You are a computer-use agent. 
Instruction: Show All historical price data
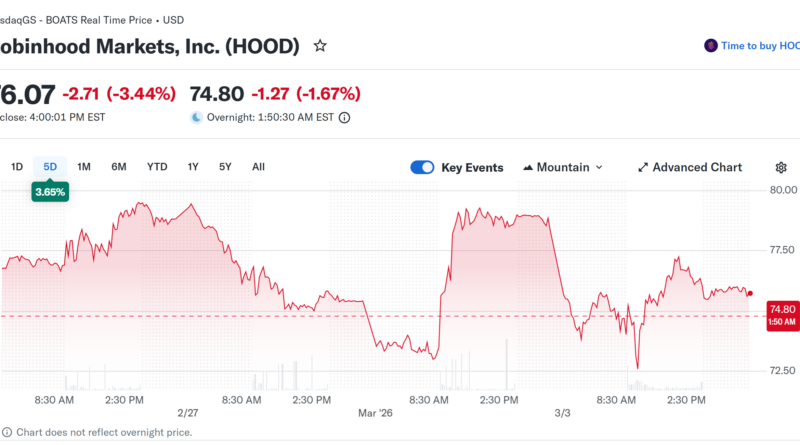click(x=258, y=167)
